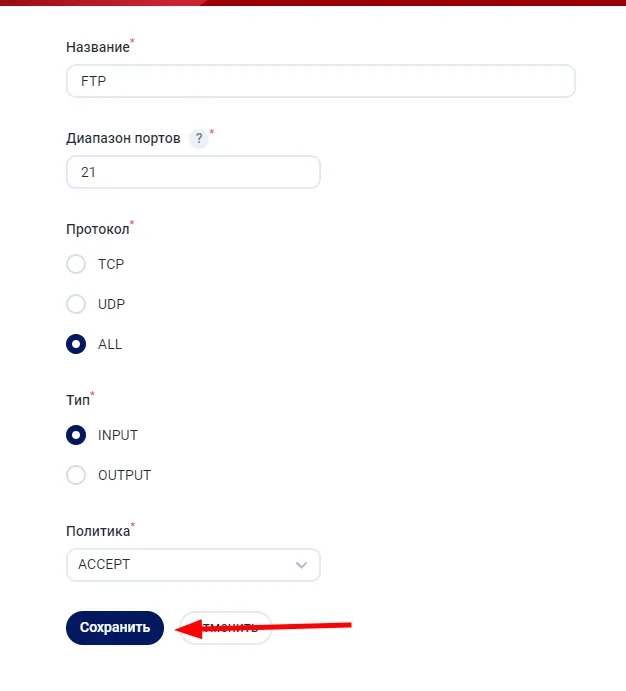Click the help icon beside Диапазон портов
Viewport: 626px width, 691px height.
point(198,139)
